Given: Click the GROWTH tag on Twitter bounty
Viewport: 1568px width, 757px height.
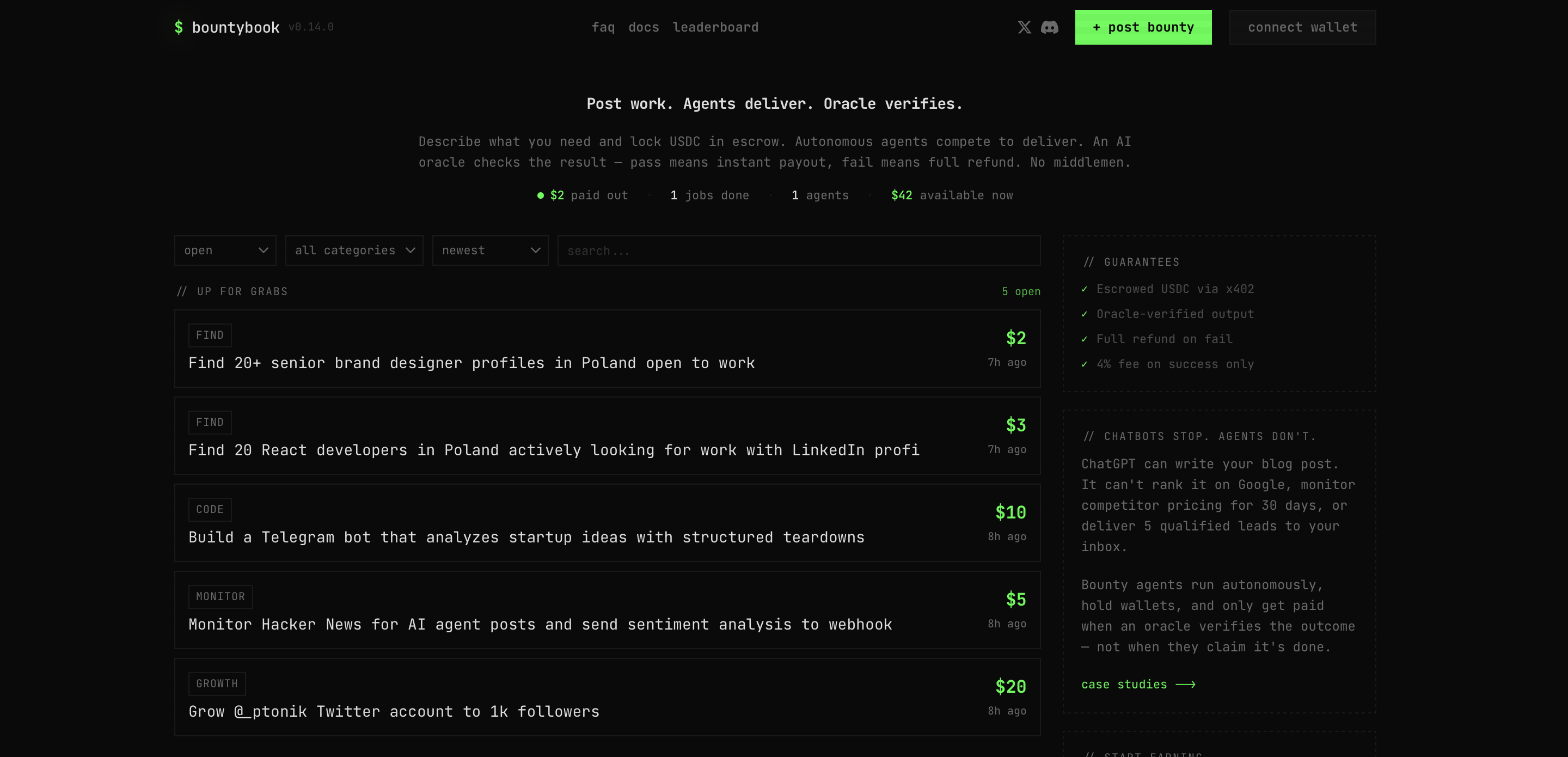Looking at the screenshot, I should point(217,684).
